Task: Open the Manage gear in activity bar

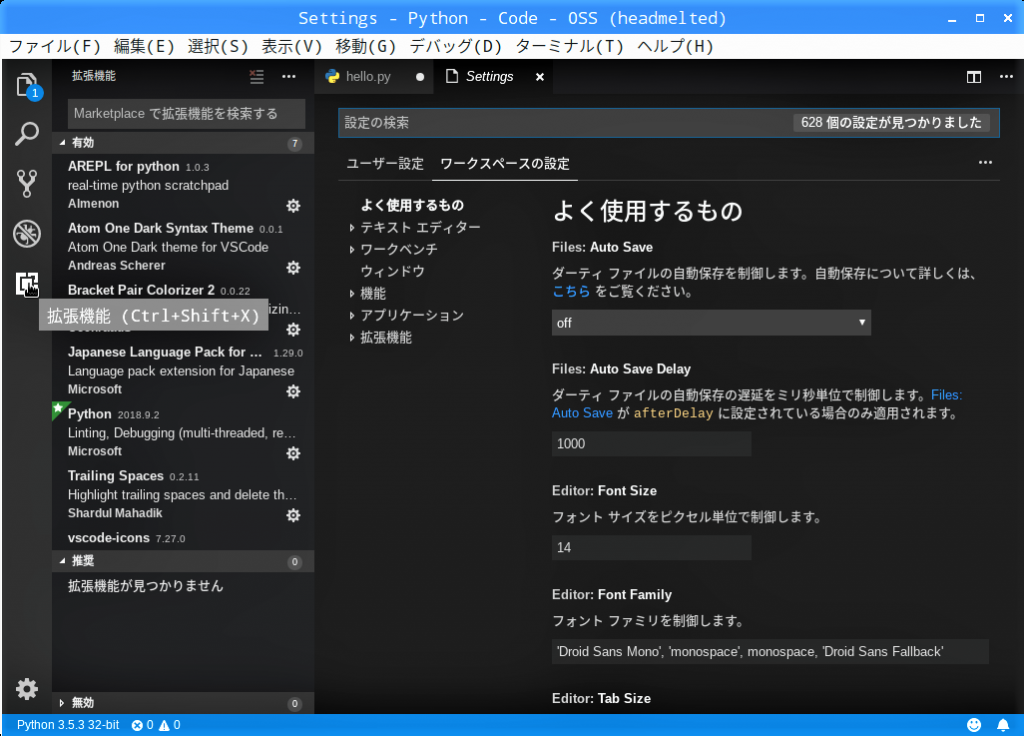Action: click(x=27, y=689)
